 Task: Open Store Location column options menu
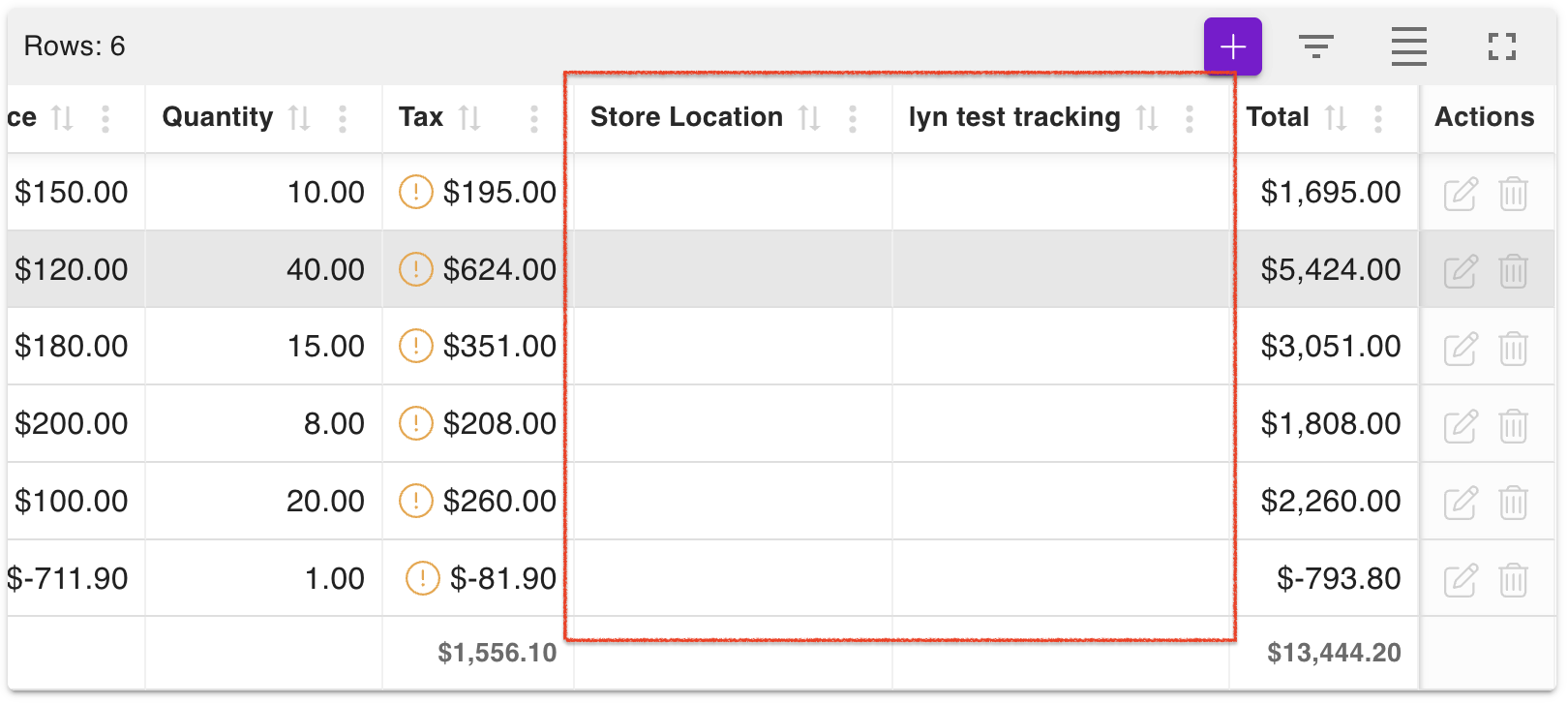[x=853, y=118]
